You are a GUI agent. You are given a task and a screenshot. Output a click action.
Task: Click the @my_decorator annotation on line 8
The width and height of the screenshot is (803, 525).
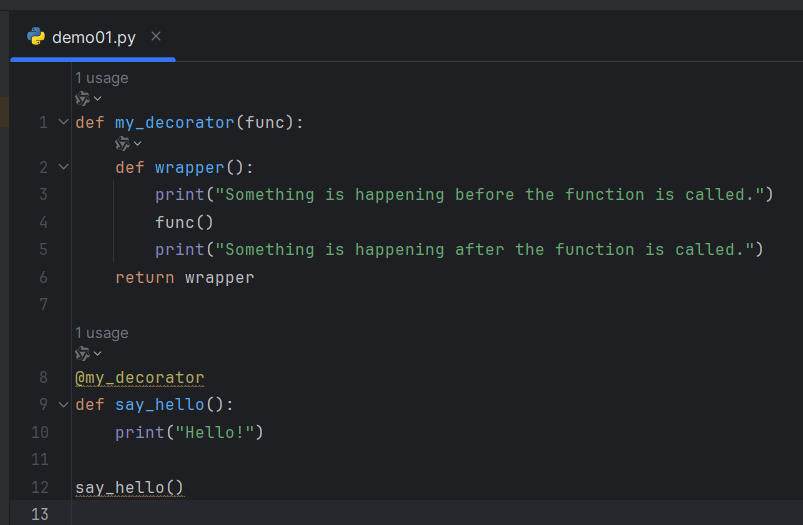(x=140, y=377)
